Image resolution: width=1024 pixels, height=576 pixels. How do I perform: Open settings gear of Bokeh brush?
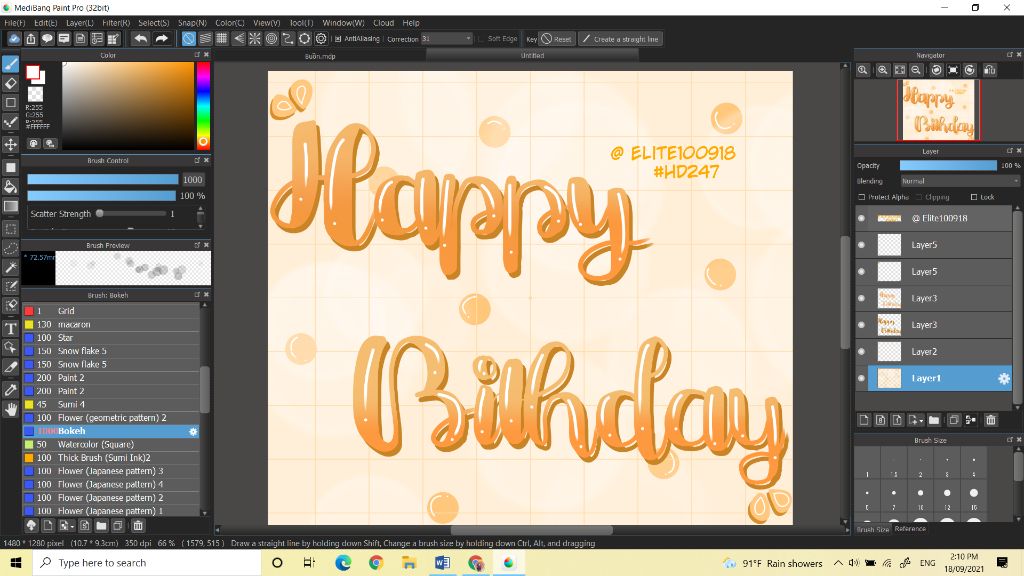[193, 432]
